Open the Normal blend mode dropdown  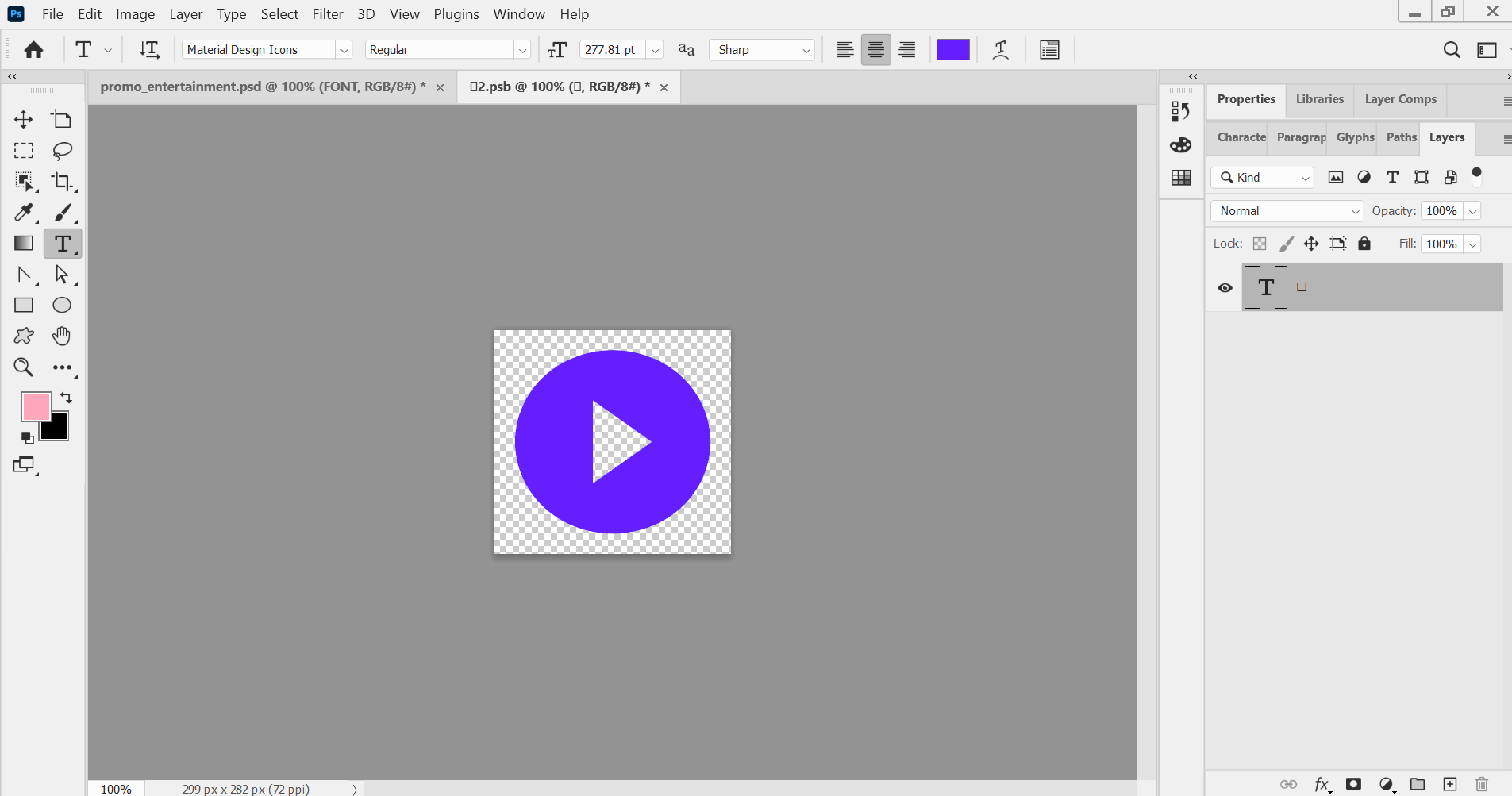1286,211
